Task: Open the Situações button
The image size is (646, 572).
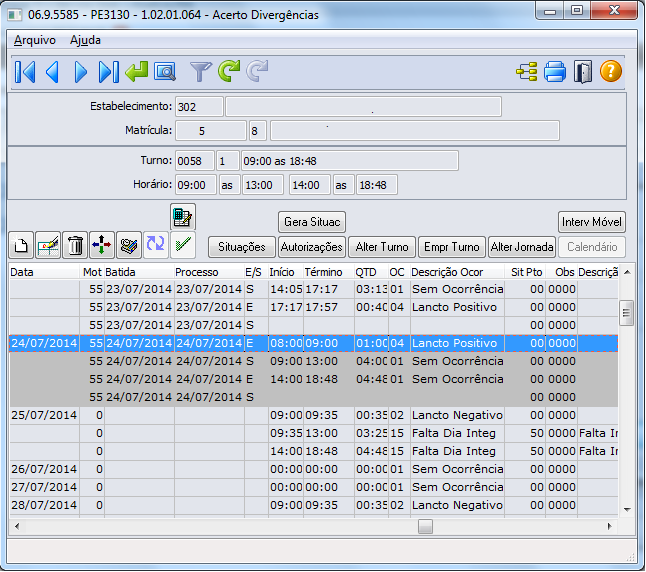Action: pos(242,247)
